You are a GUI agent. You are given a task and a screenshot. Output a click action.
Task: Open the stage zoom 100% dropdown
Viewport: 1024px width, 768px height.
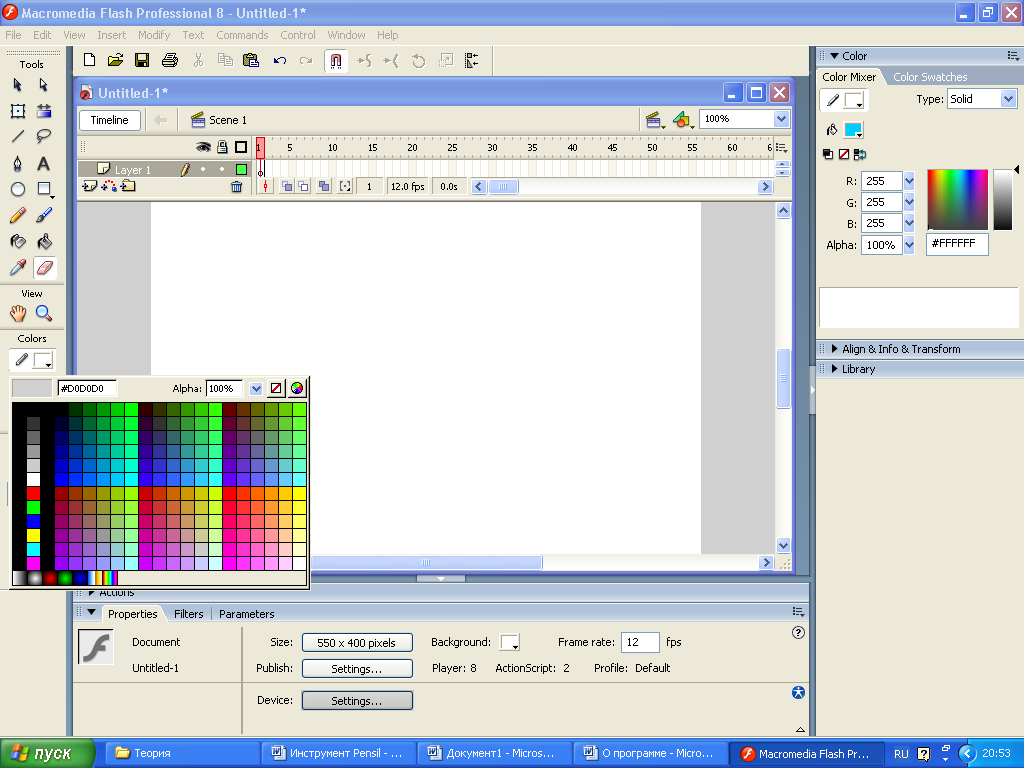tap(781, 119)
